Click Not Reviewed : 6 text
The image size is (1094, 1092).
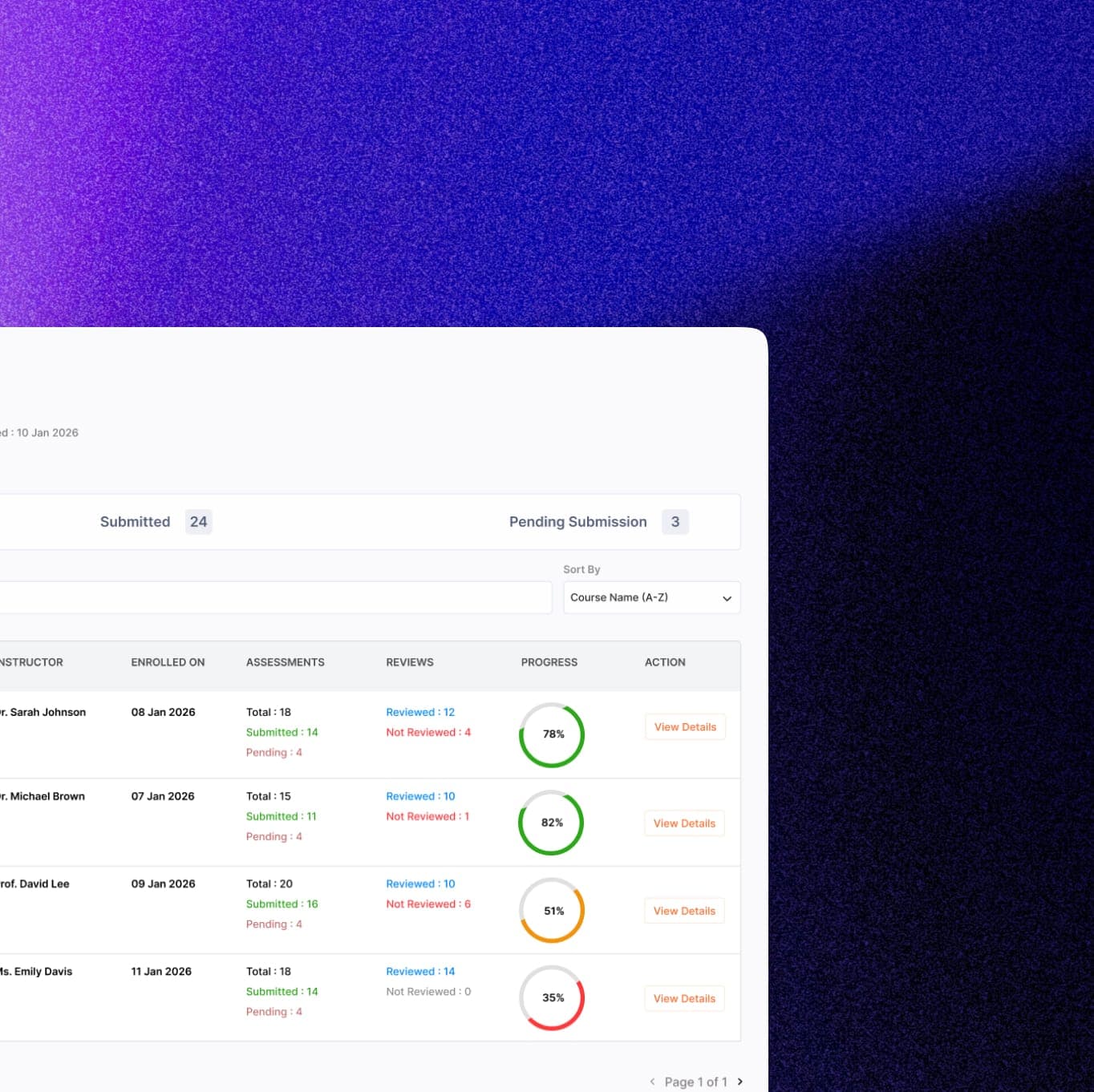[428, 904]
